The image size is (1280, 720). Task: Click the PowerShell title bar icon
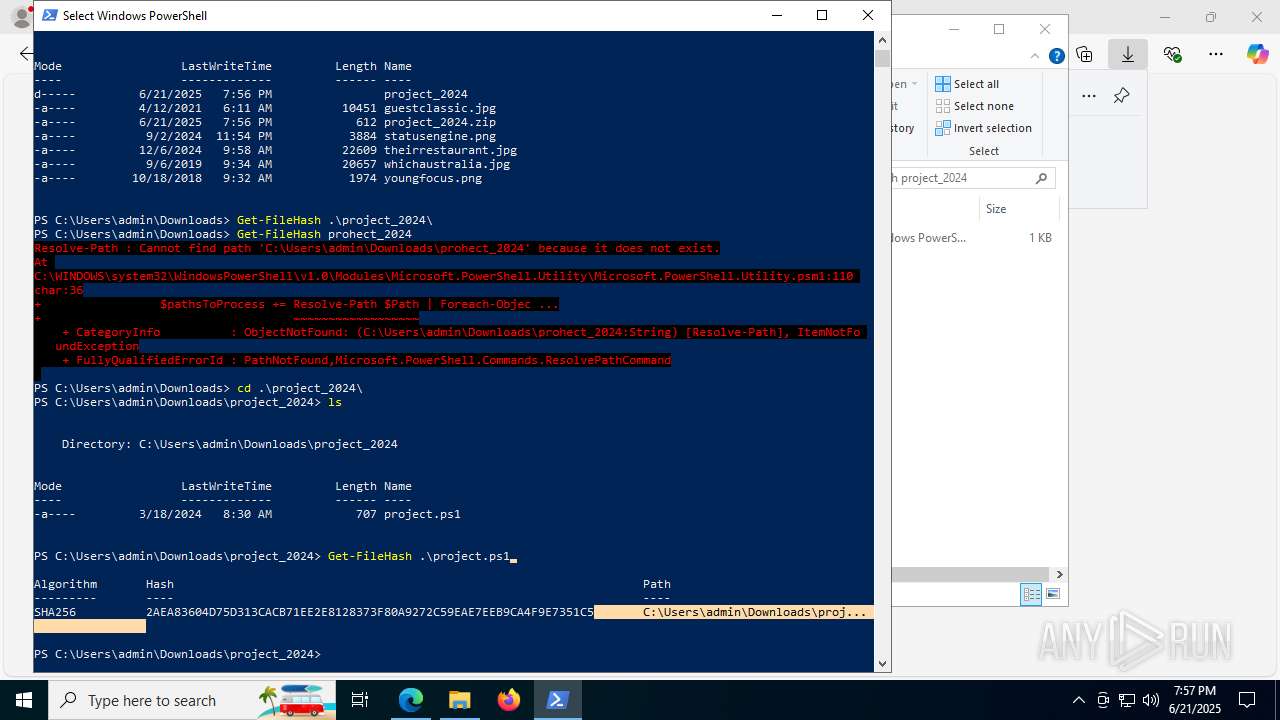click(49, 15)
